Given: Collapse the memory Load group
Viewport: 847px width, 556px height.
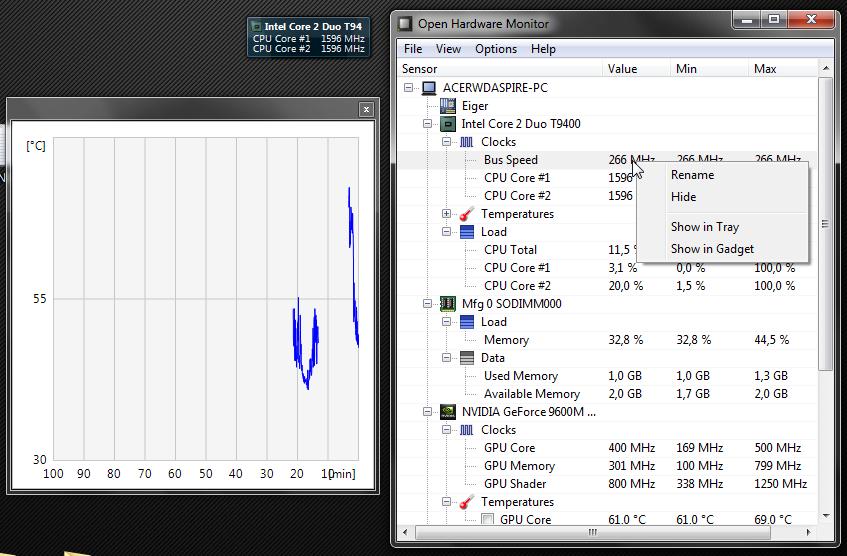Looking at the screenshot, I should (446, 321).
